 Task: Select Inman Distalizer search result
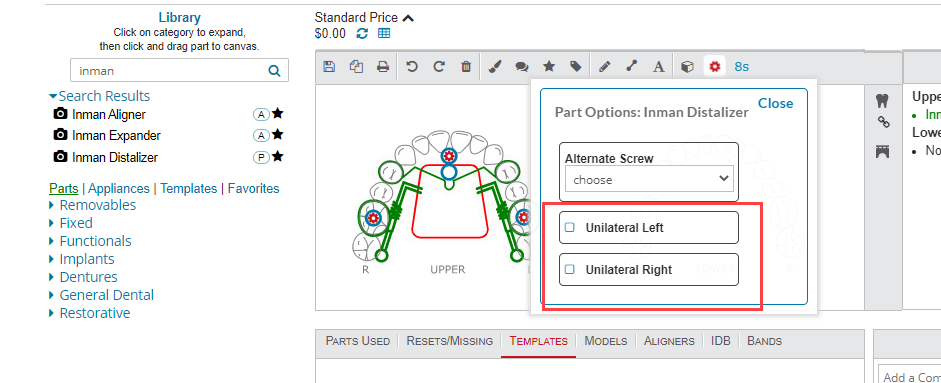coord(115,157)
